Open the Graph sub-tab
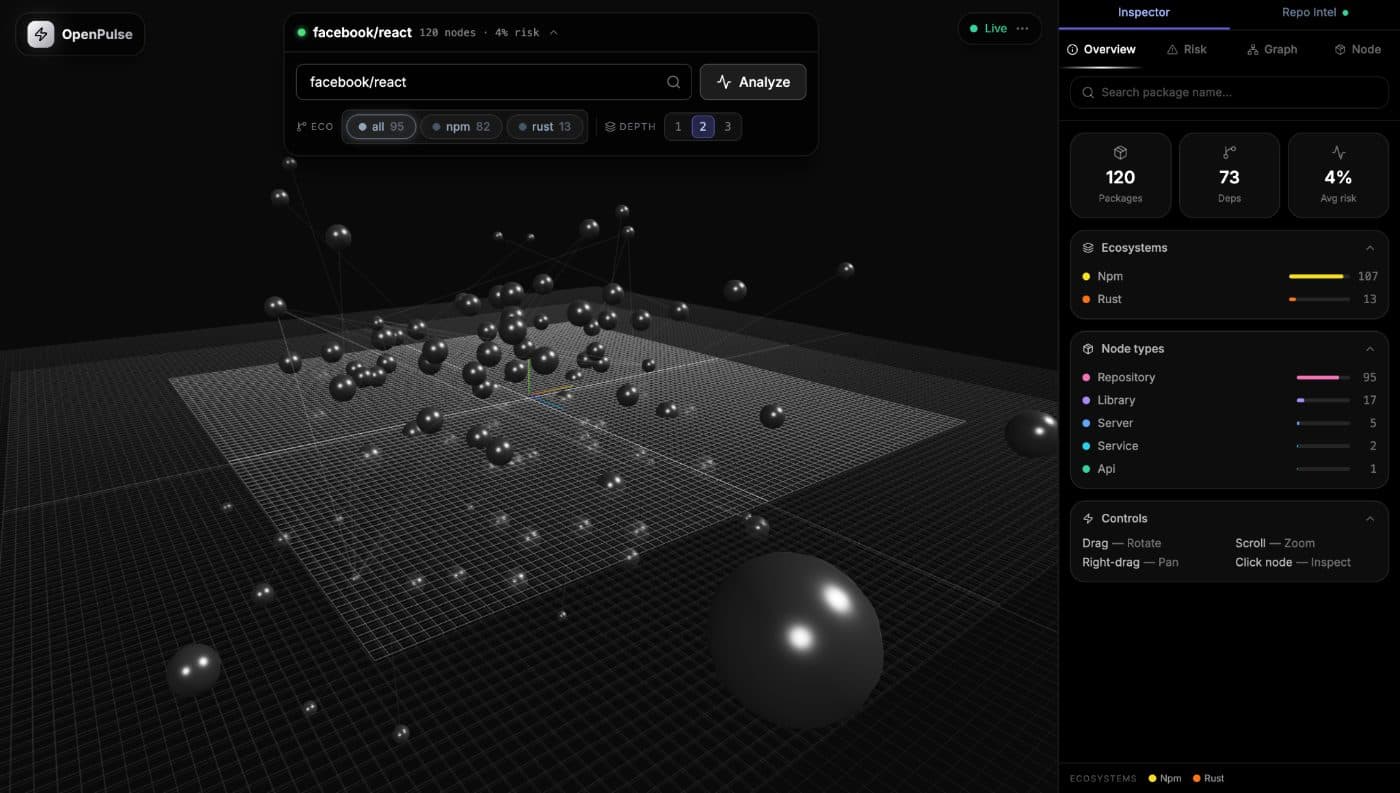This screenshot has width=1400, height=793. click(1272, 50)
